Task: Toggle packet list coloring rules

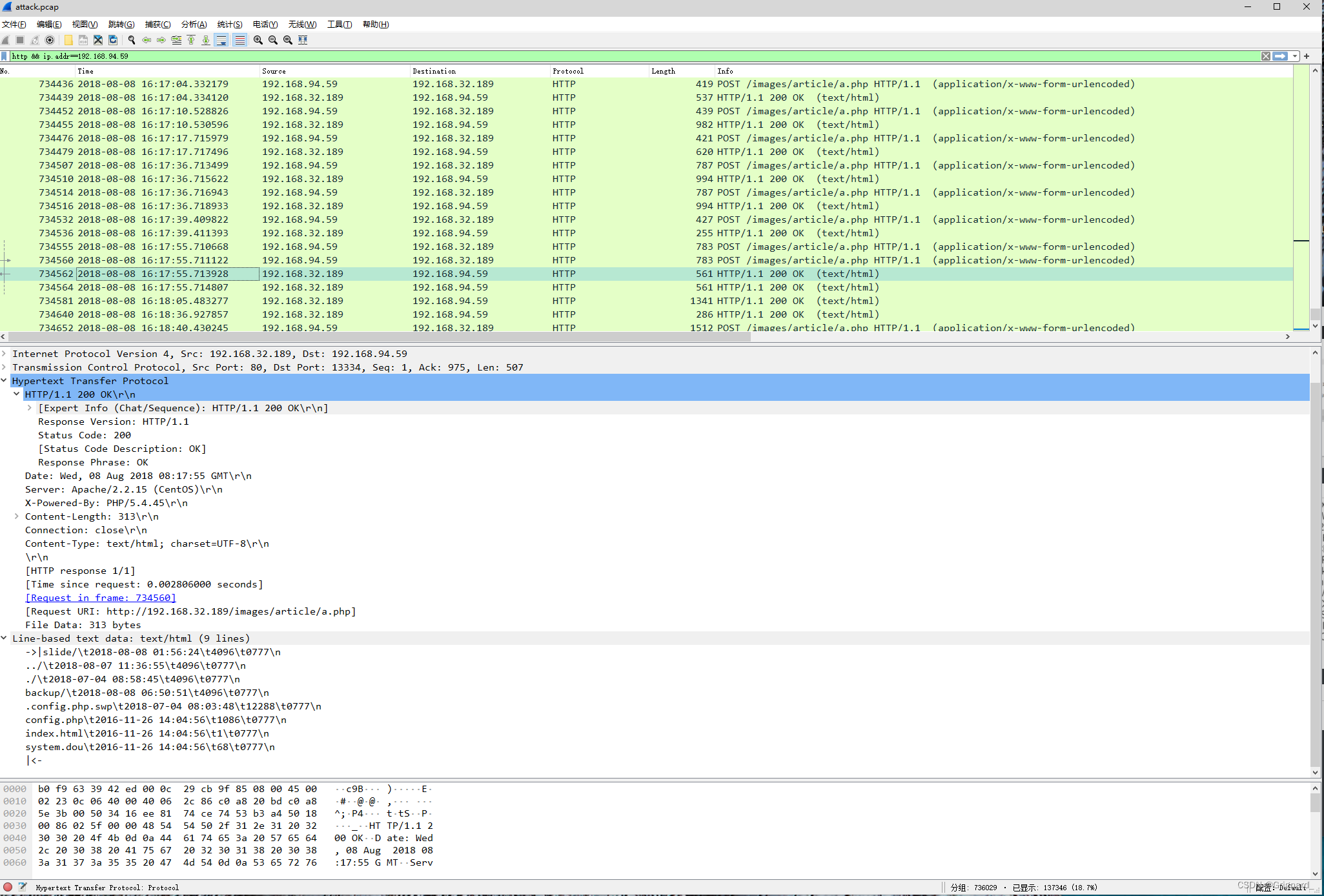Action: coord(239,40)
